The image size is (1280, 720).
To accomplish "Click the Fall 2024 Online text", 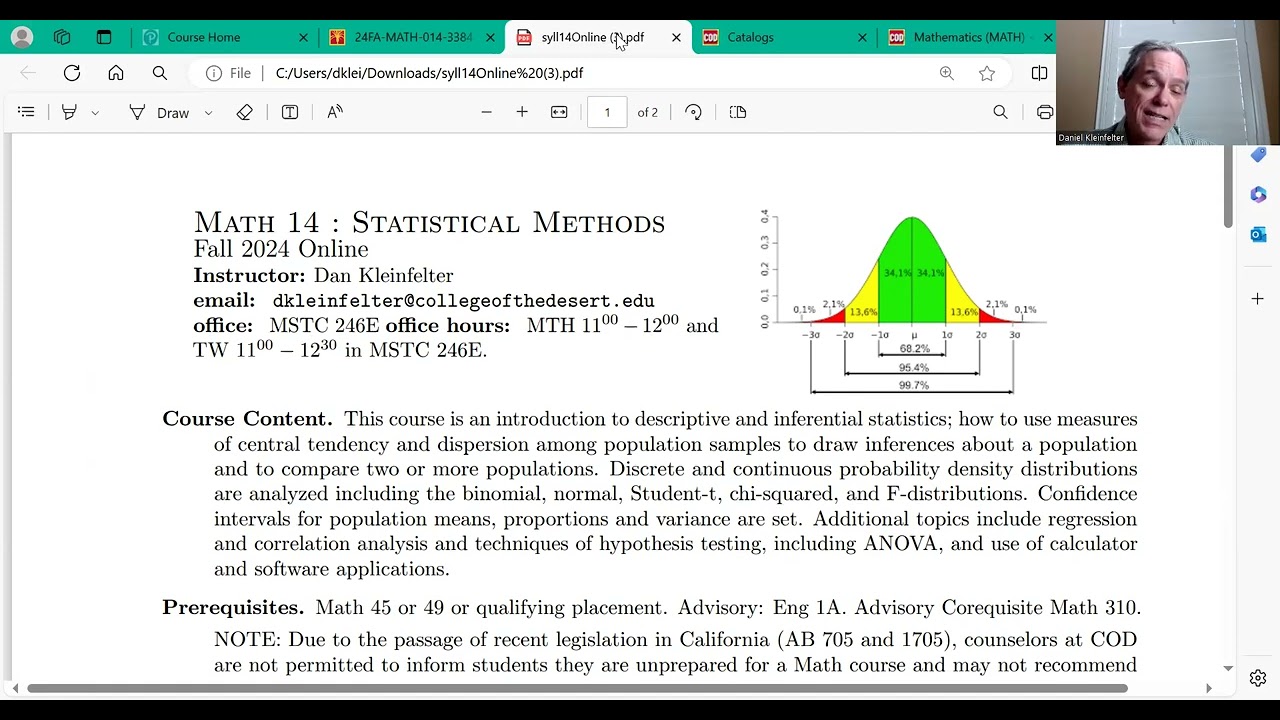I will point(281,249).
